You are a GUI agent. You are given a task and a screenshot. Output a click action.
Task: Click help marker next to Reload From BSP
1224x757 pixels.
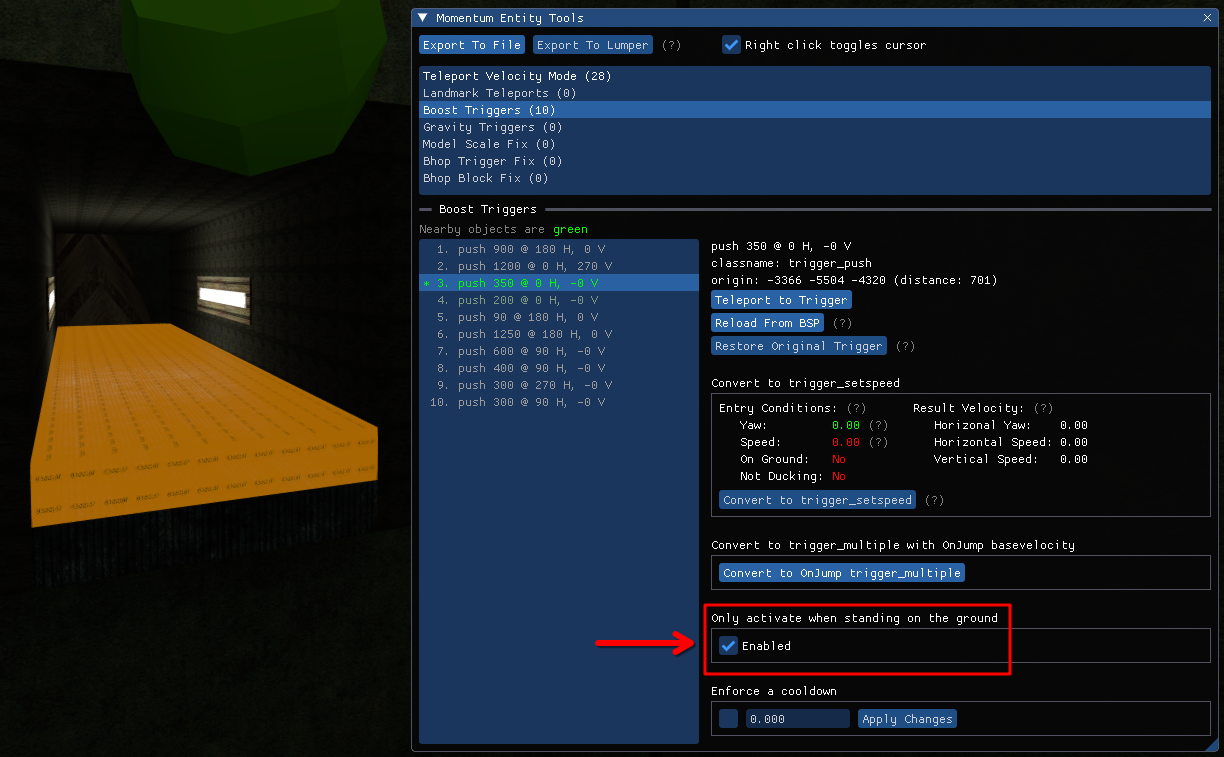[x=842, y=323]
